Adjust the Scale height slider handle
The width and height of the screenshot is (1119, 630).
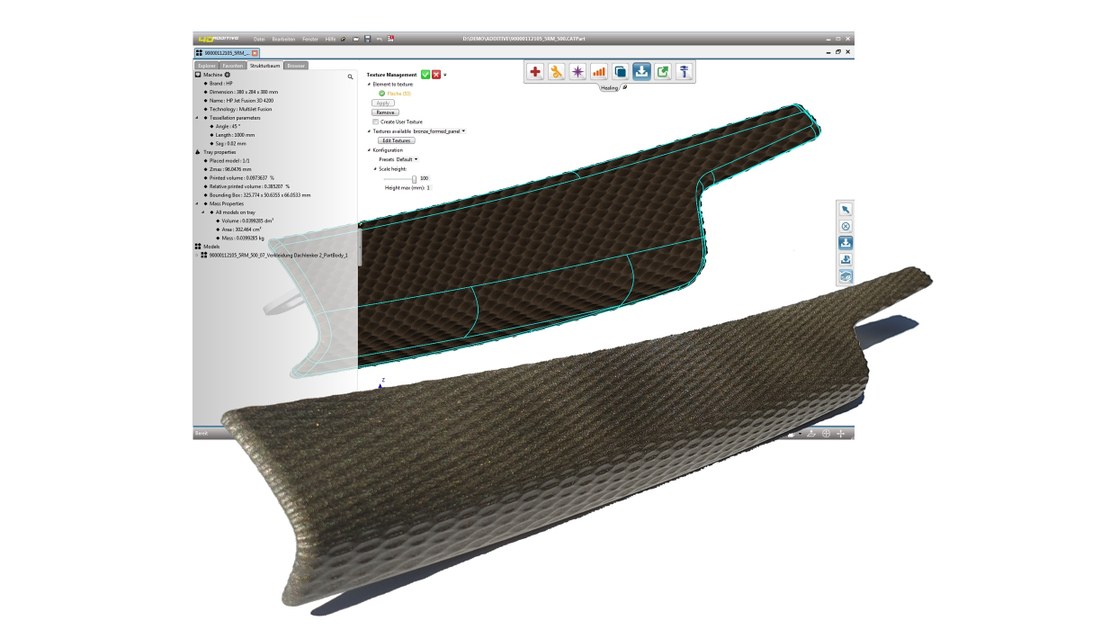[414, 179]
